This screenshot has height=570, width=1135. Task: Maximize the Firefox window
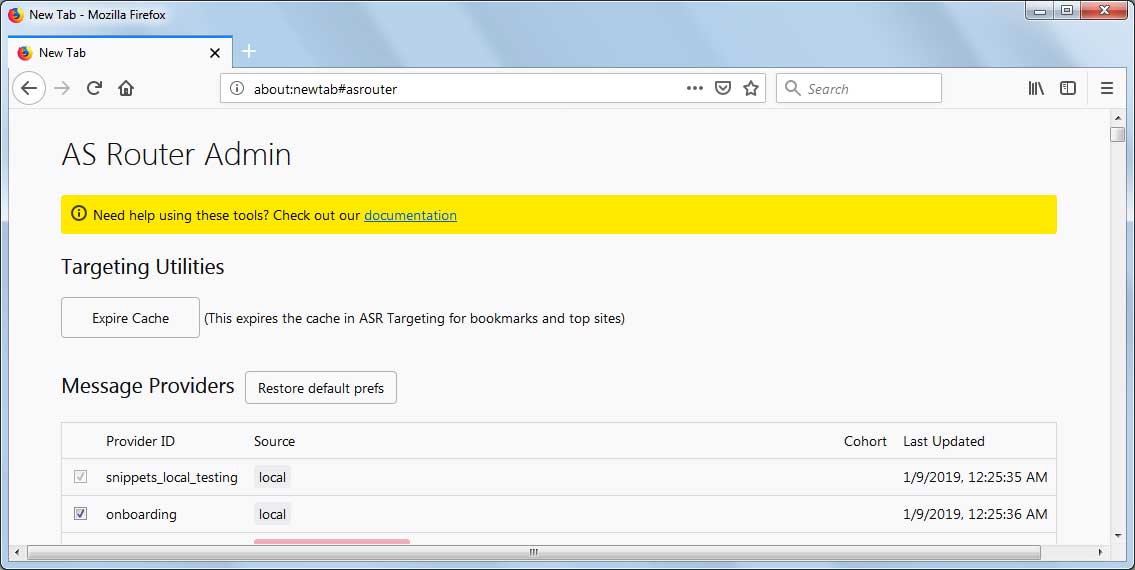(1067, 11)
